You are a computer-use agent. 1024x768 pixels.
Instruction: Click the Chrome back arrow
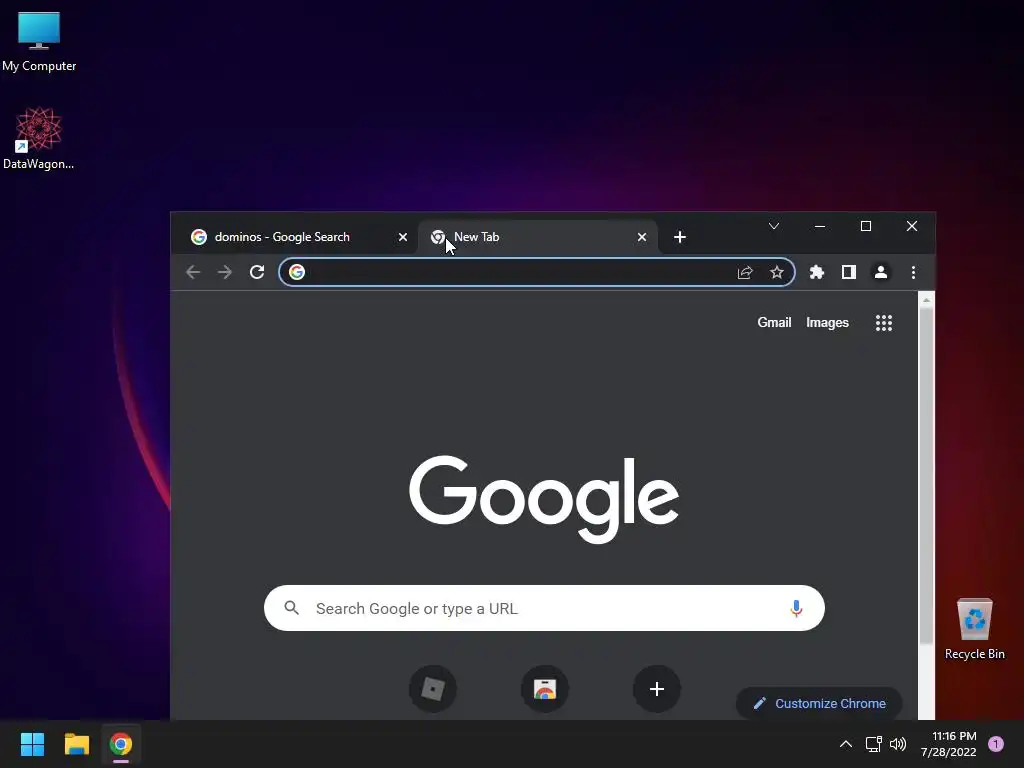point(193,272)
